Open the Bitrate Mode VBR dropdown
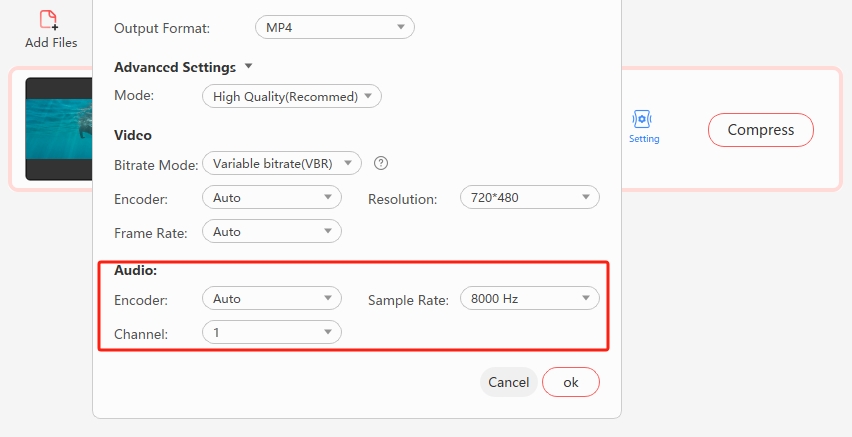The image size is (852, 437). [x=282, y=163]
